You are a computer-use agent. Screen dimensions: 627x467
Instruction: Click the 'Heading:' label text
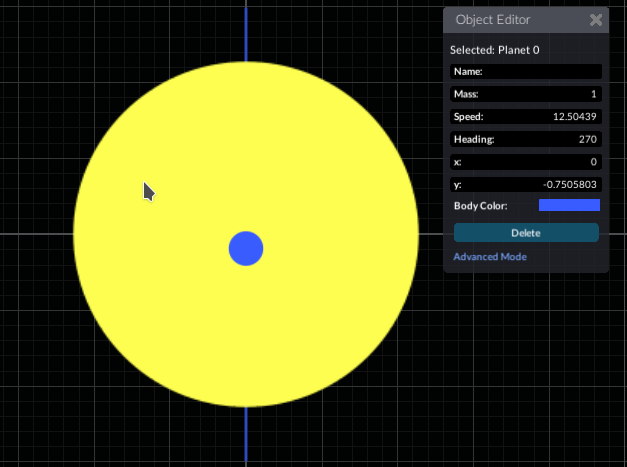[474, 139]
